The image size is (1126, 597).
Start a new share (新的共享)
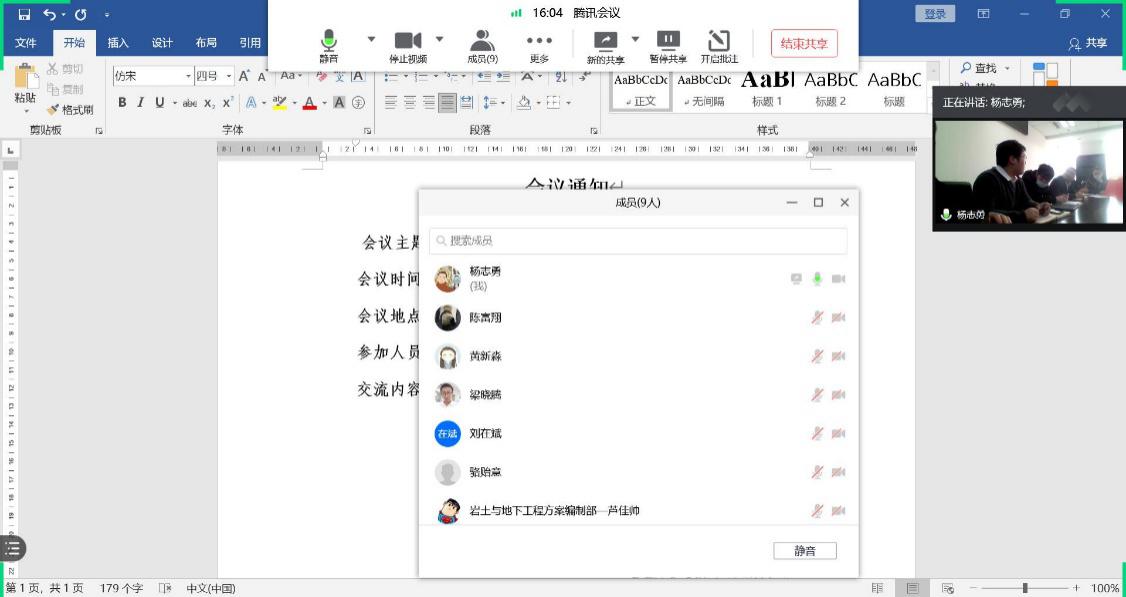(605, 41)
